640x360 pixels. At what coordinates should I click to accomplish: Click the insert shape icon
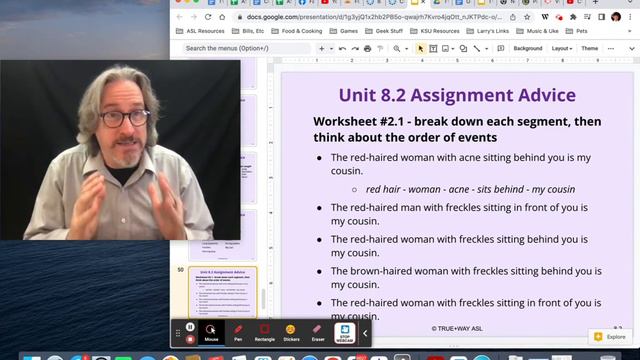463,49
